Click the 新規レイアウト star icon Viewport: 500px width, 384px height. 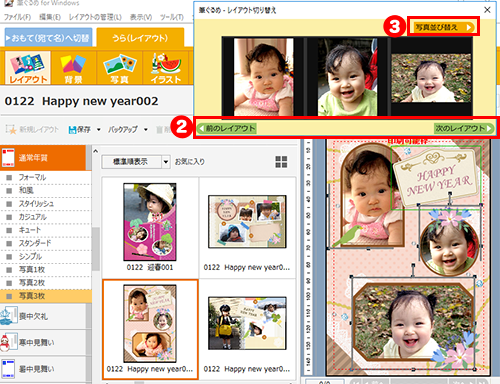click(x=11, y=129)
